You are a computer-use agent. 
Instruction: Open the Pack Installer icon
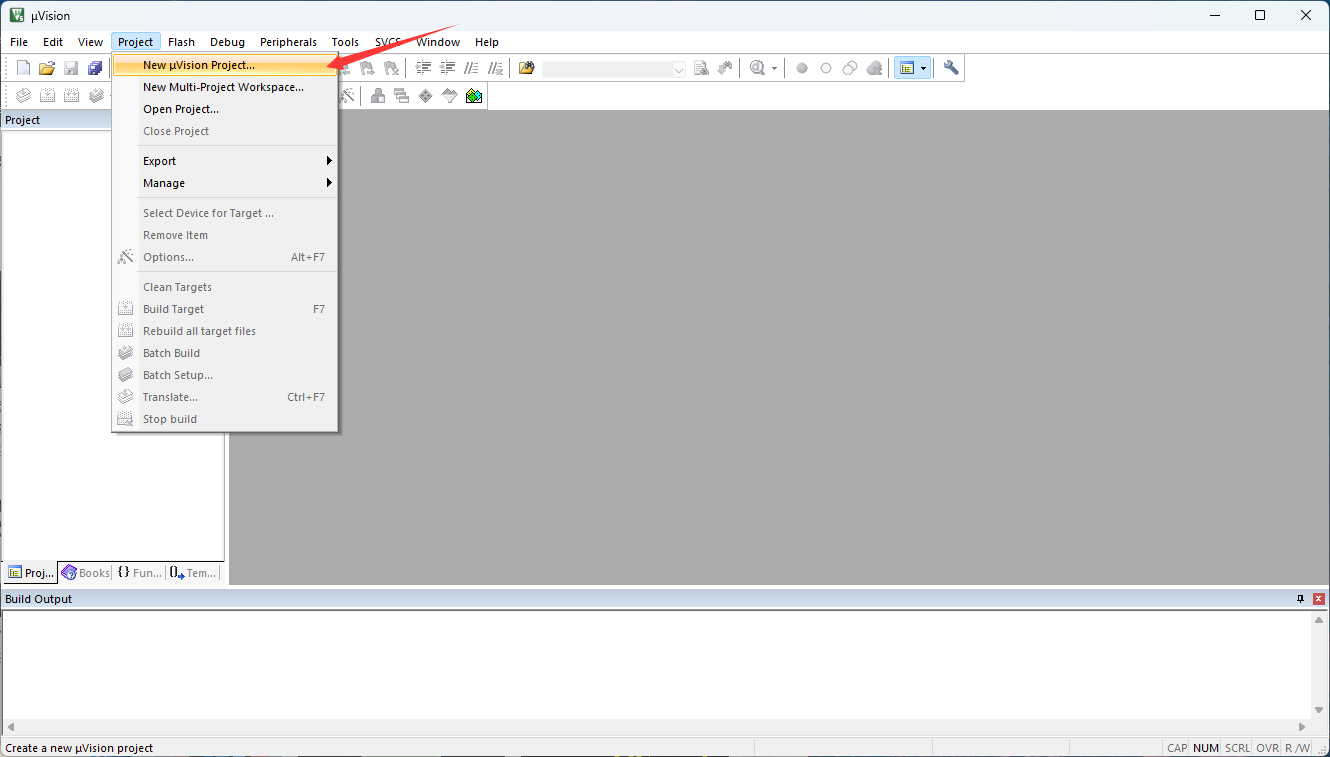coord(473,95)
